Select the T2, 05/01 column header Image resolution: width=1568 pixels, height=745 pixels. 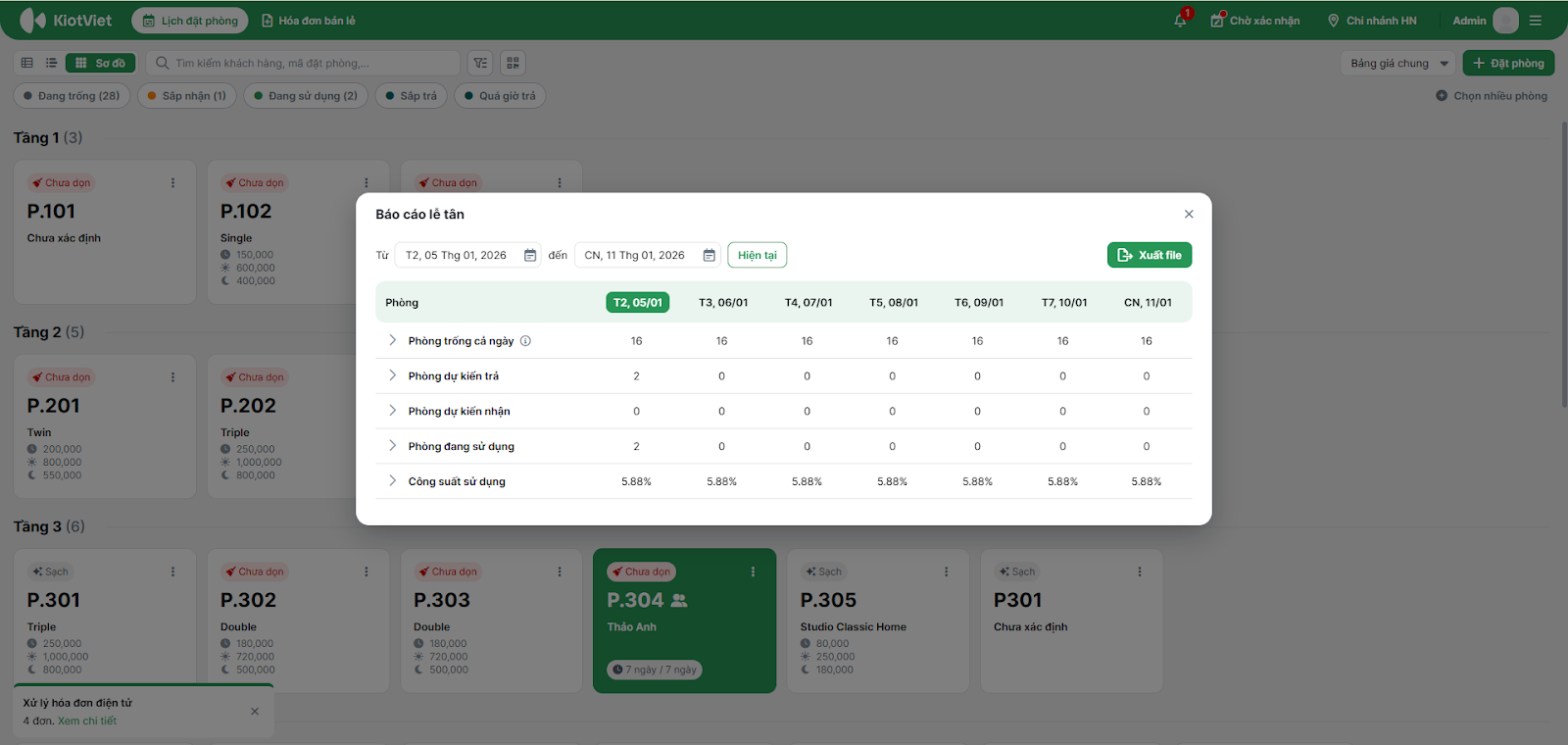[638, 303]
